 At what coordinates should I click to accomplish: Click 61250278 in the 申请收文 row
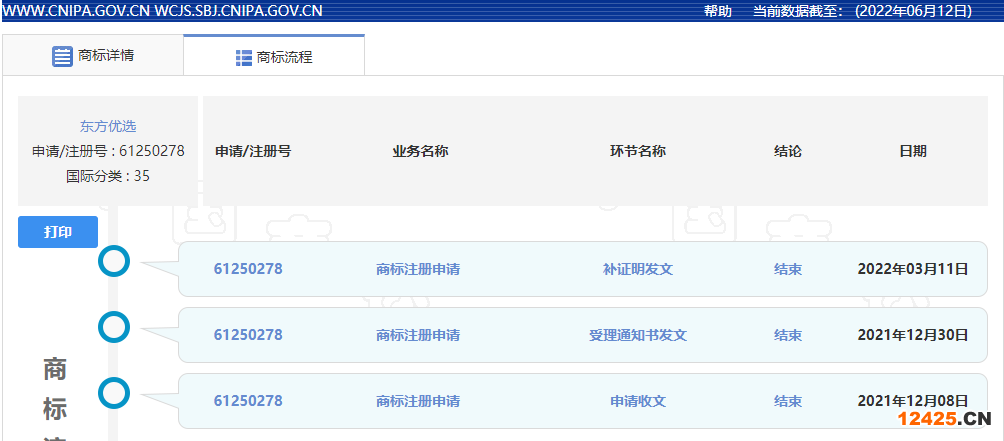pos(248,401)
